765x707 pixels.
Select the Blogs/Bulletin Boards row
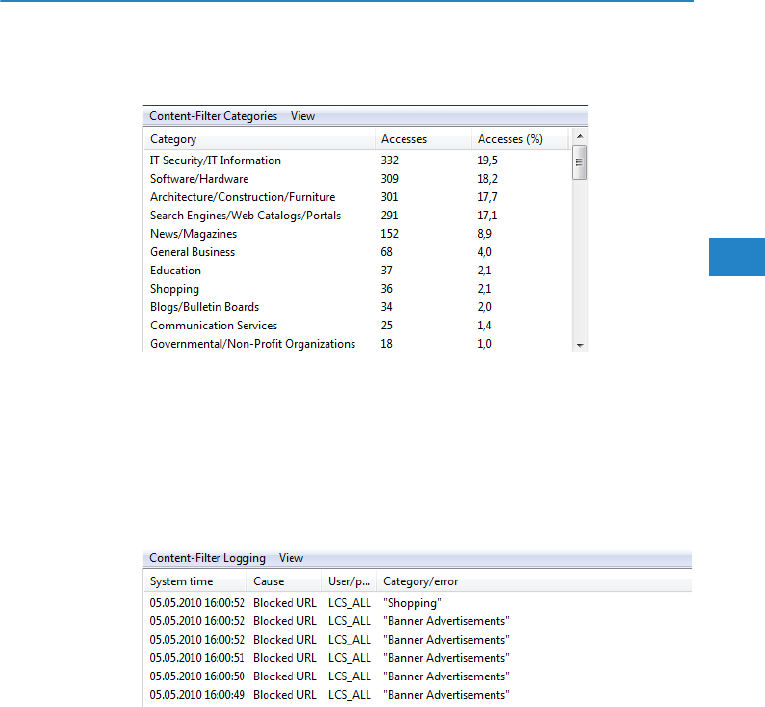pyautogui.click(x=204, y=307)
